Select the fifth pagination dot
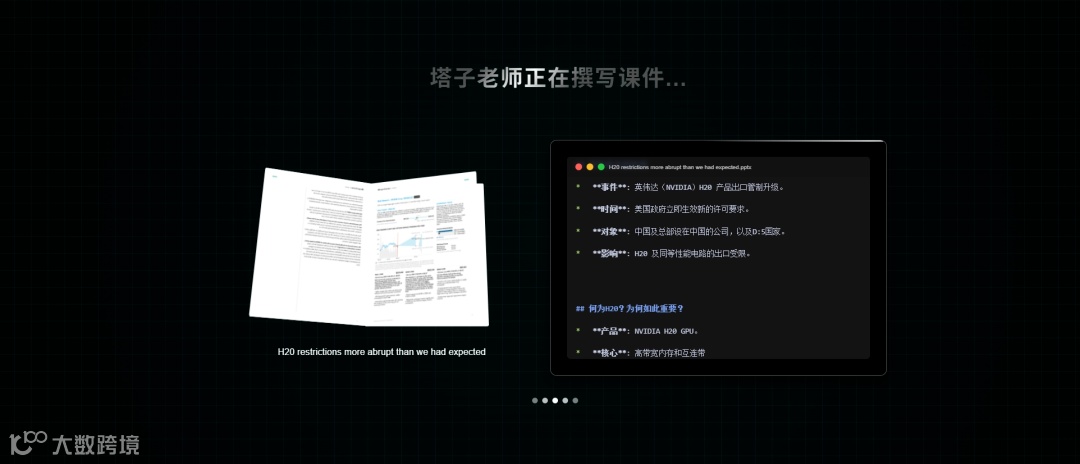Viewport: 1080px width, 464px height. point(575,400)
